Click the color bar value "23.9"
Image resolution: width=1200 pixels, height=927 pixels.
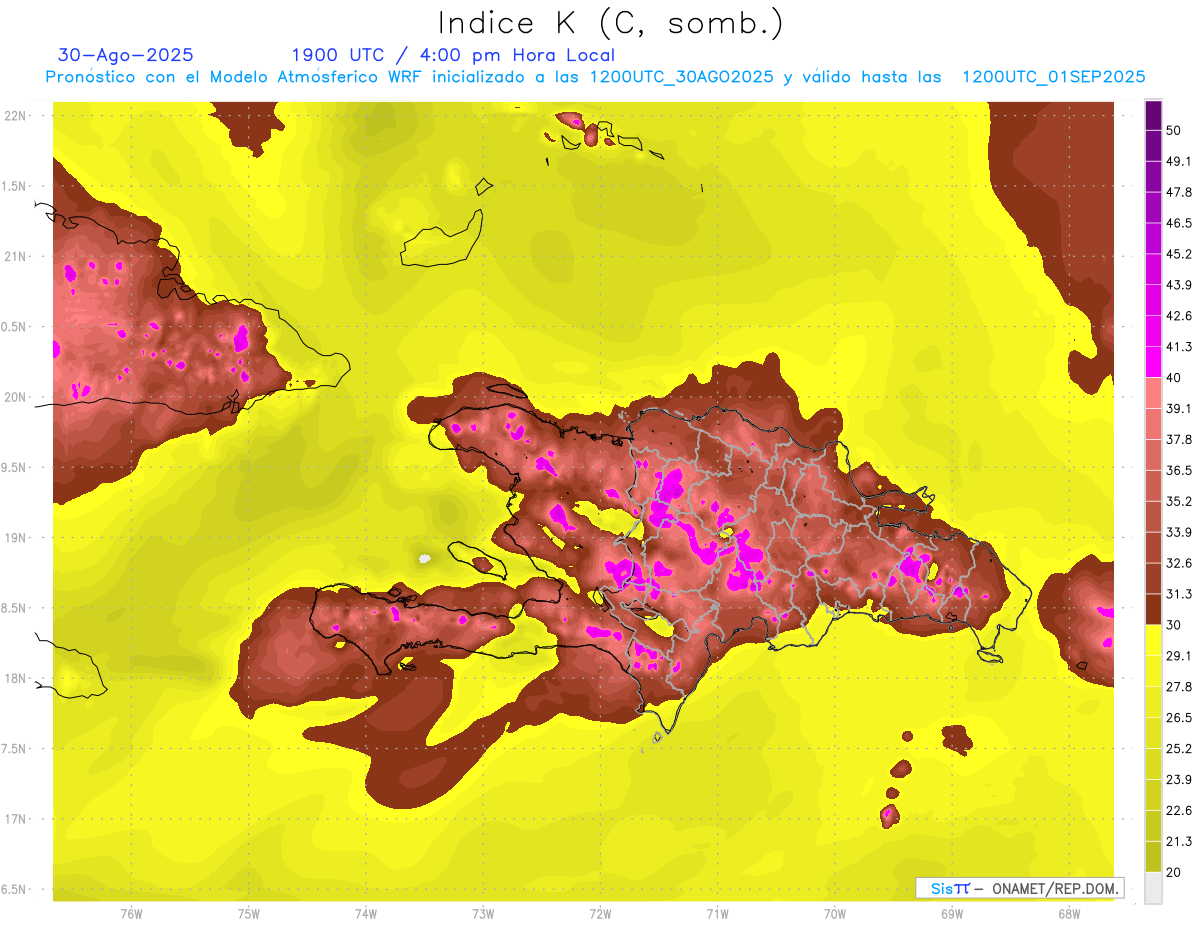1178,780
